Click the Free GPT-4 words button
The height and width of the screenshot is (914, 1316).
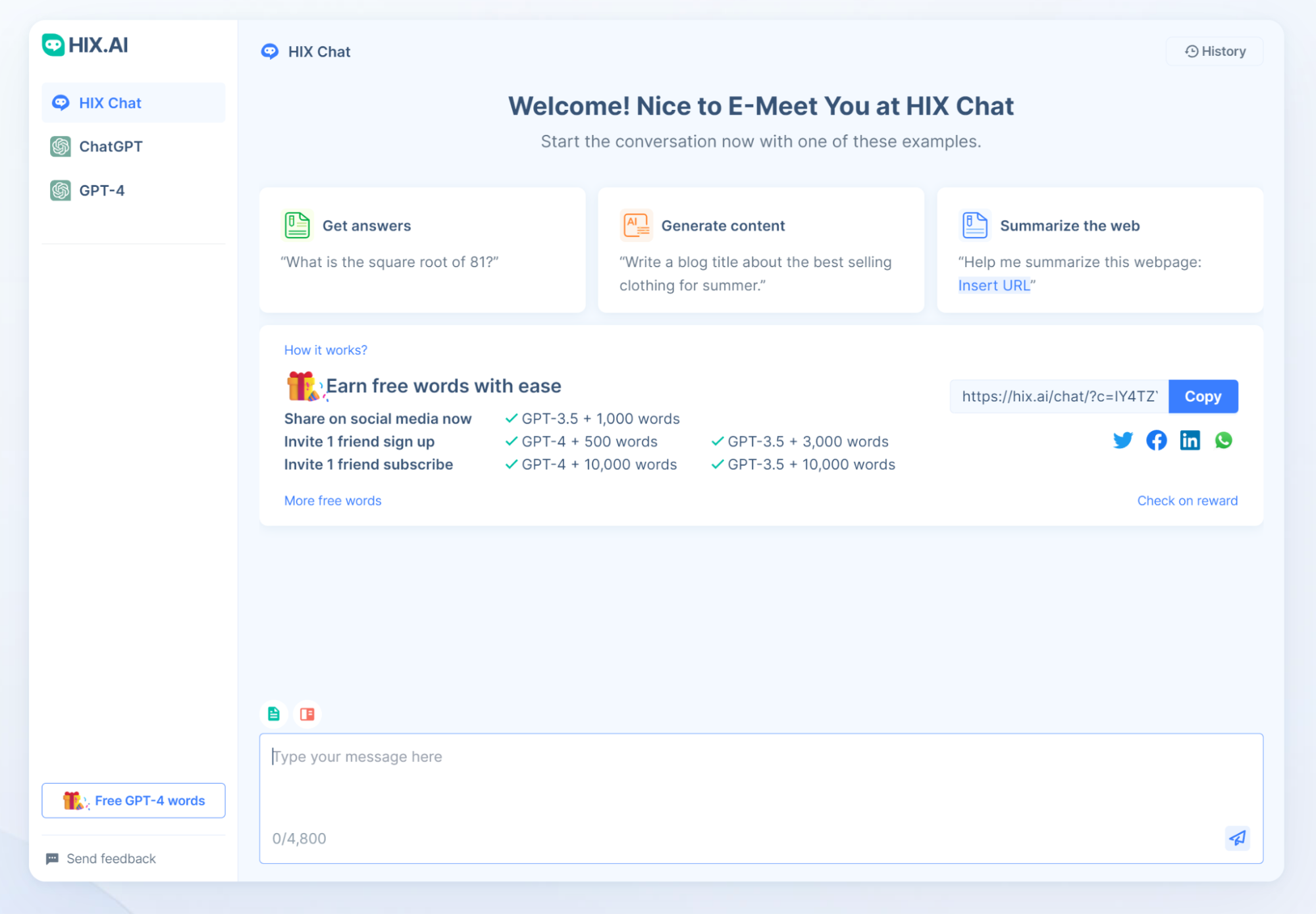coord(133,800)
